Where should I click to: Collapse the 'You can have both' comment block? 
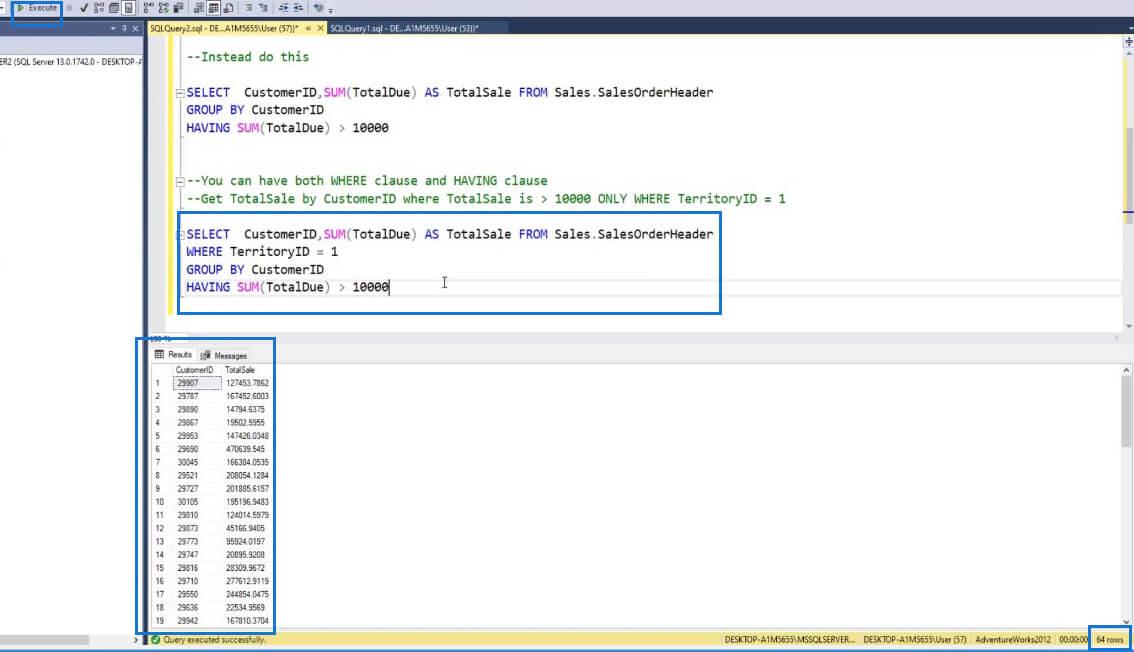[179, 181]
